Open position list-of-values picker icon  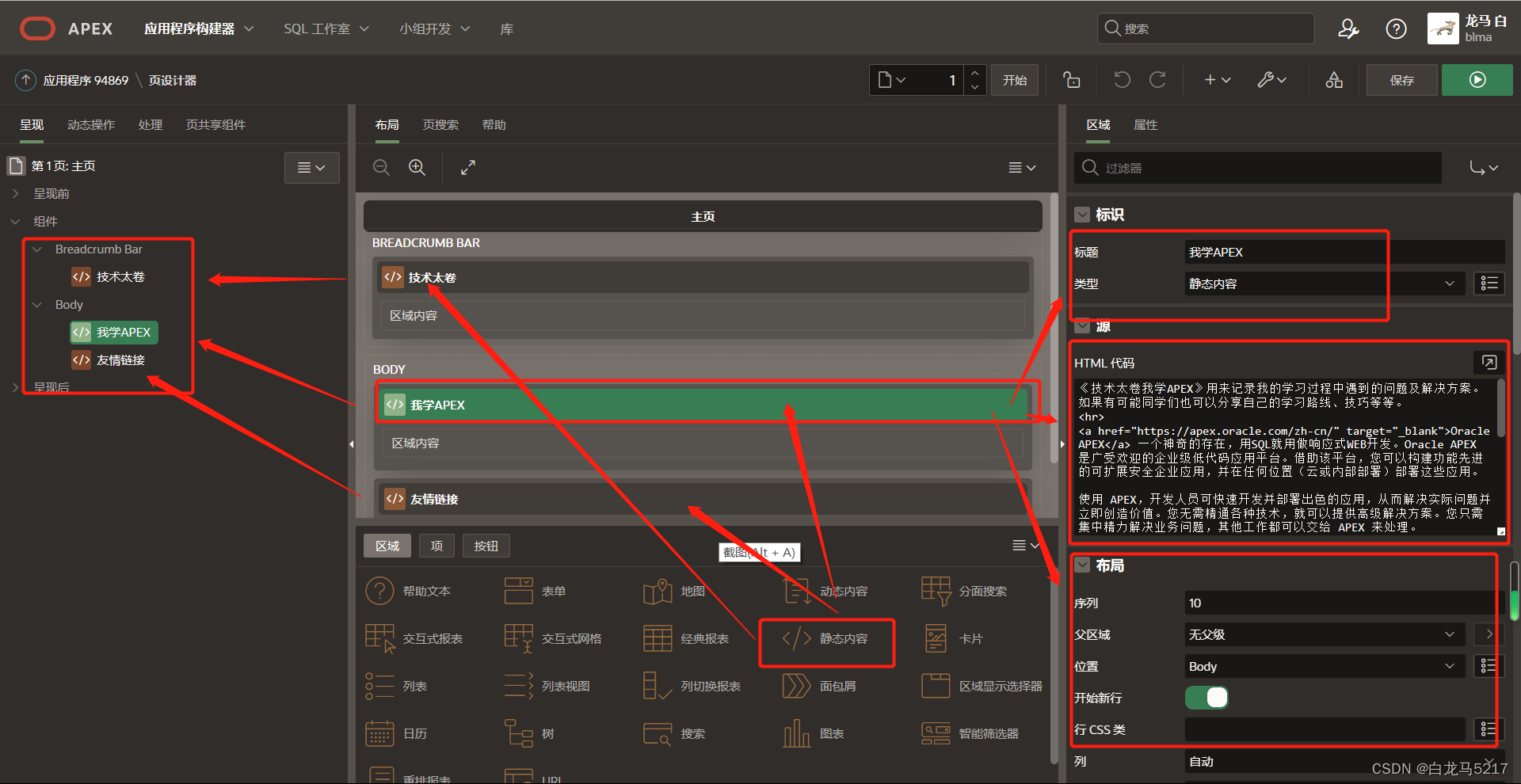point(1489,666)
